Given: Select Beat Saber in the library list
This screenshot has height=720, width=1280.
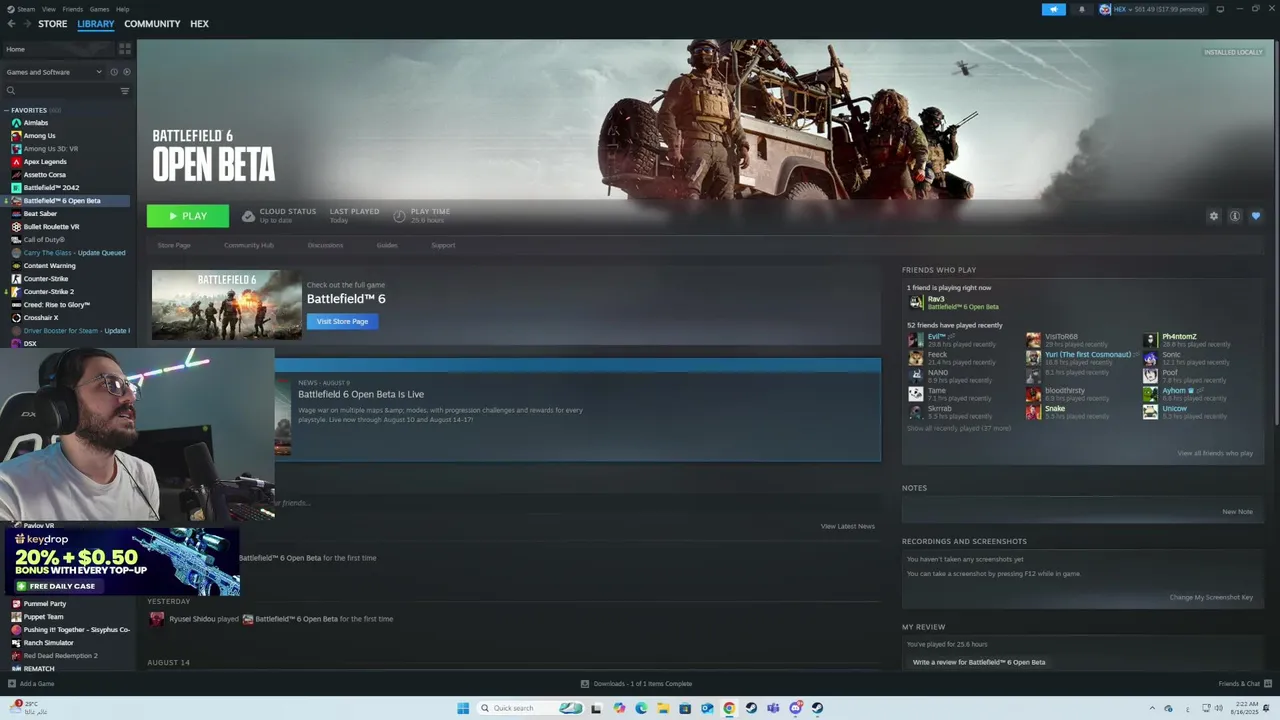Looking at the screenshot, I should [40, 214].
